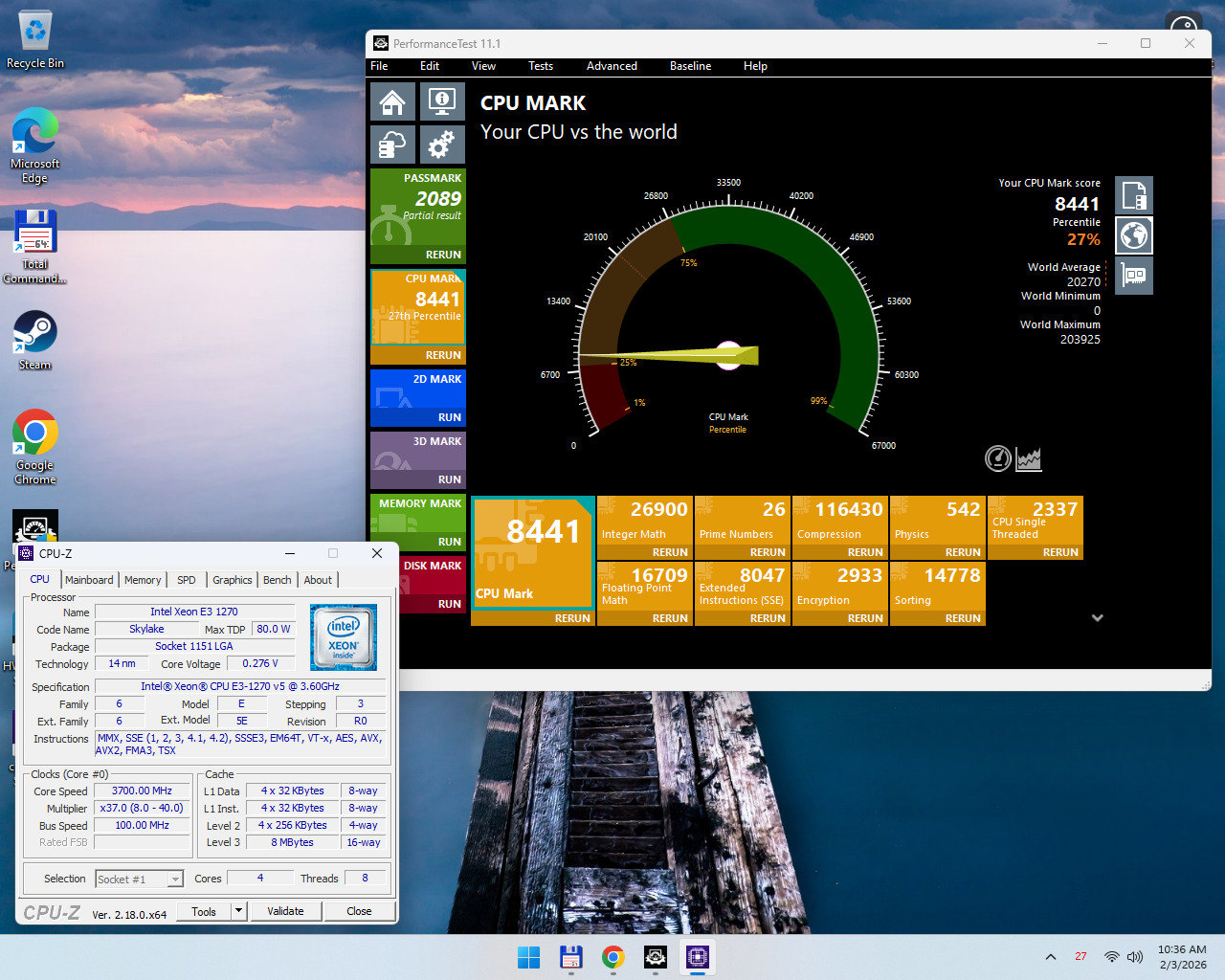Switch to the Graphics tab in CPU-Z

click(x=233, y=580)
